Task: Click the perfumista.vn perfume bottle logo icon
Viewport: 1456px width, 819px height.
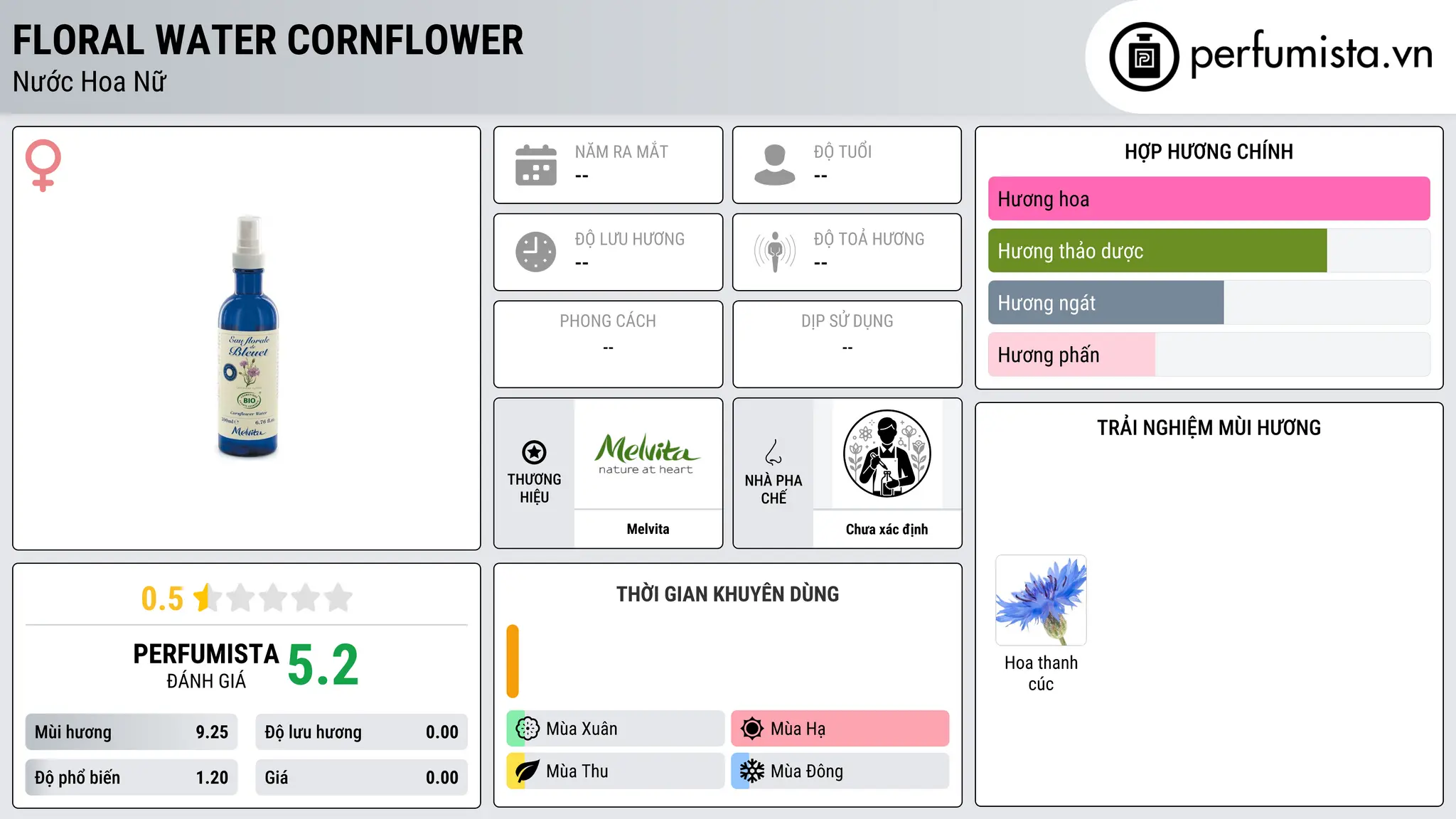Action: (x=1144, y=57)
